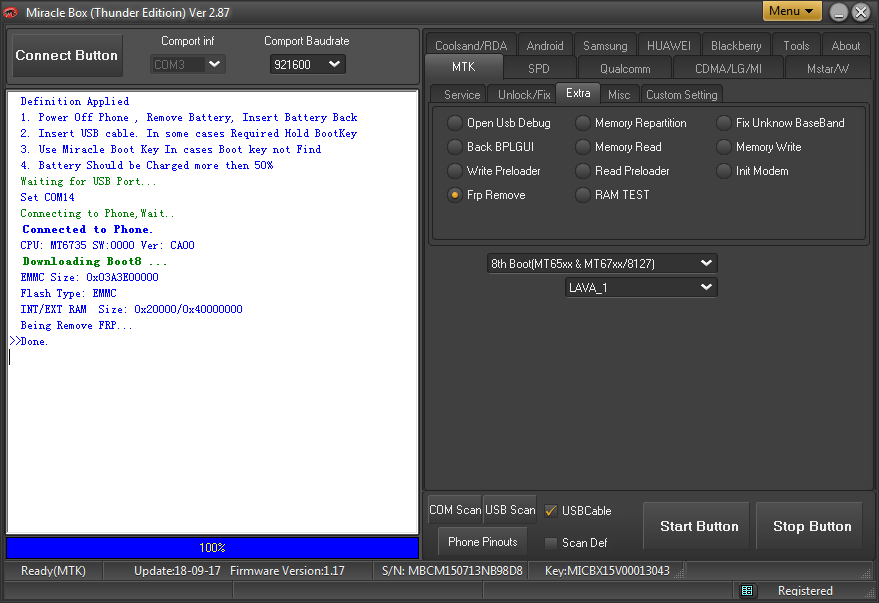This screenshot has width=879, height=603.
Task: Select the RAM TEST radio option
Action: tap(582, 195)
